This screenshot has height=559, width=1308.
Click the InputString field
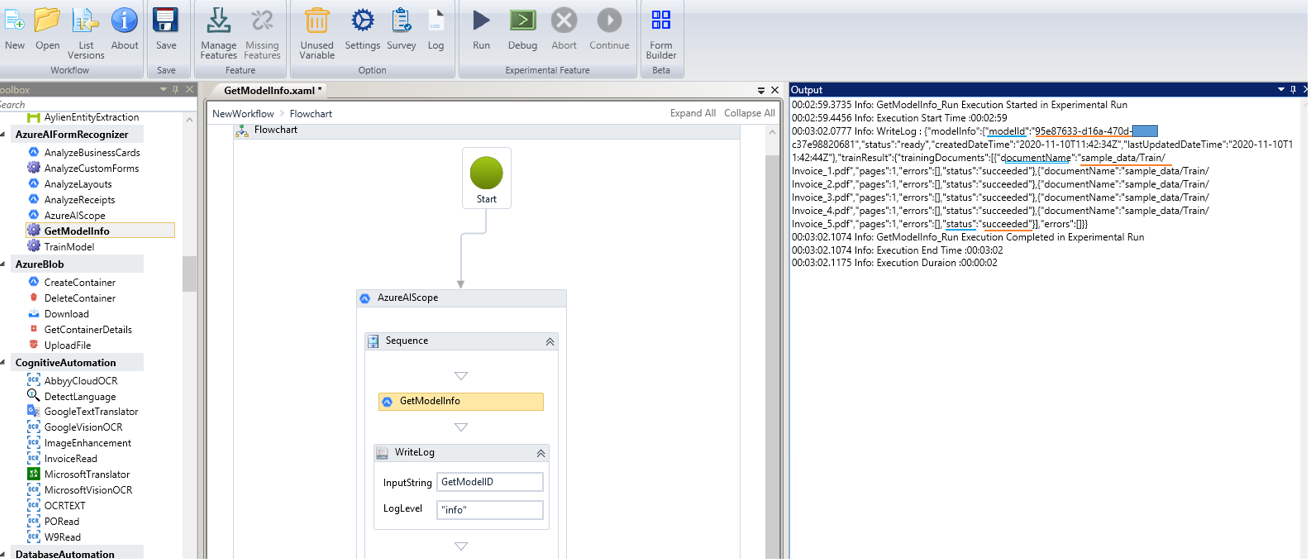click(490, 482)
